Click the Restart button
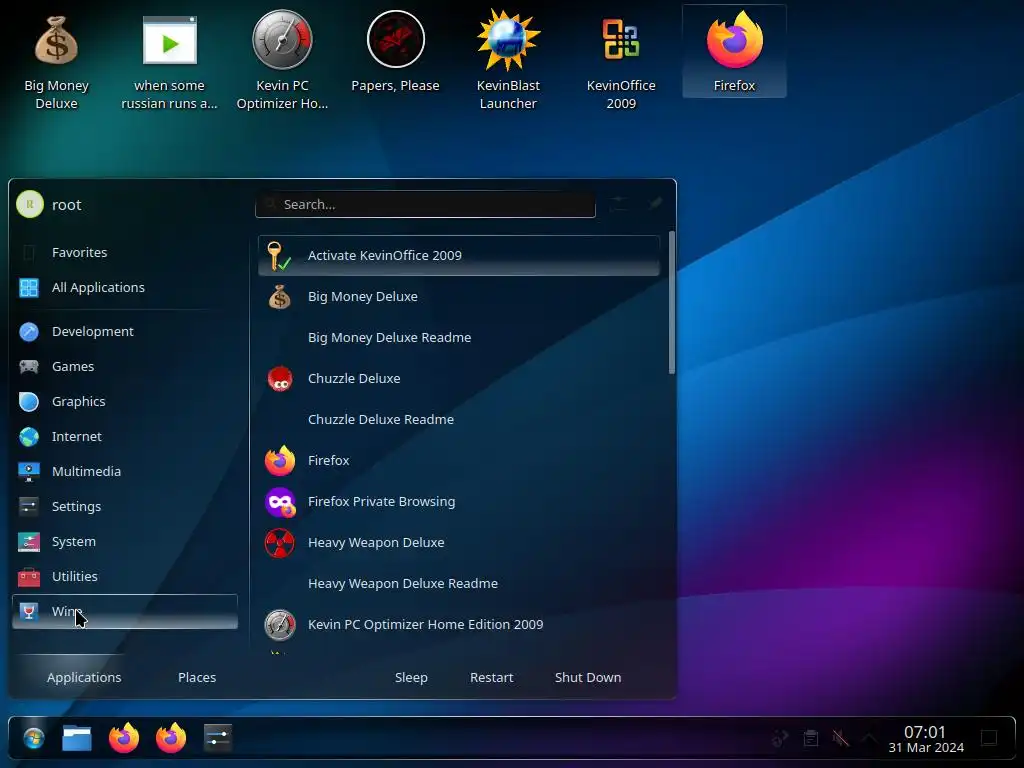Image resolution: width=1024 pixels, height=768 pixels. (492, 677)
